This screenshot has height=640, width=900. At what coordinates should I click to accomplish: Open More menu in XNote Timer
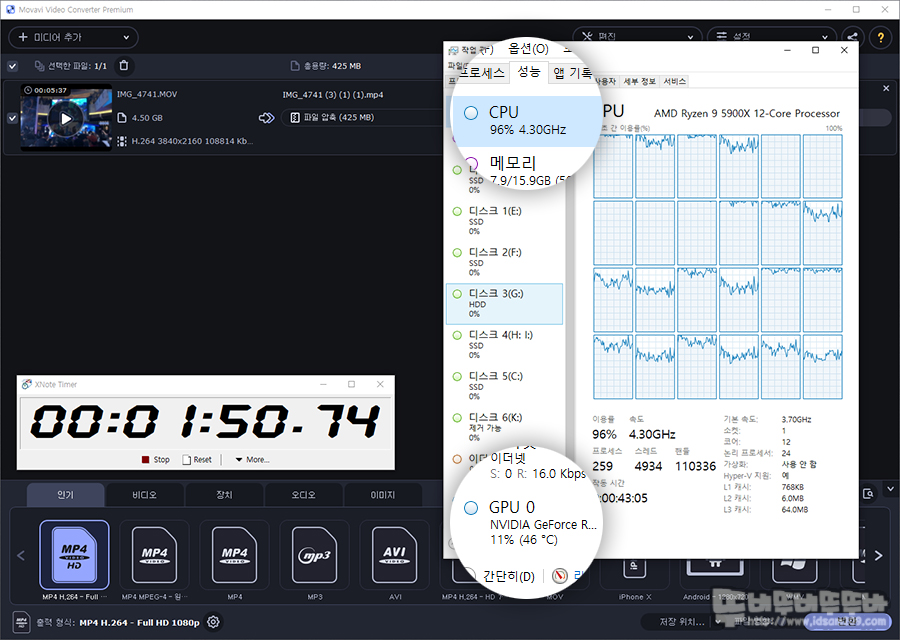(x=253, y=459)
